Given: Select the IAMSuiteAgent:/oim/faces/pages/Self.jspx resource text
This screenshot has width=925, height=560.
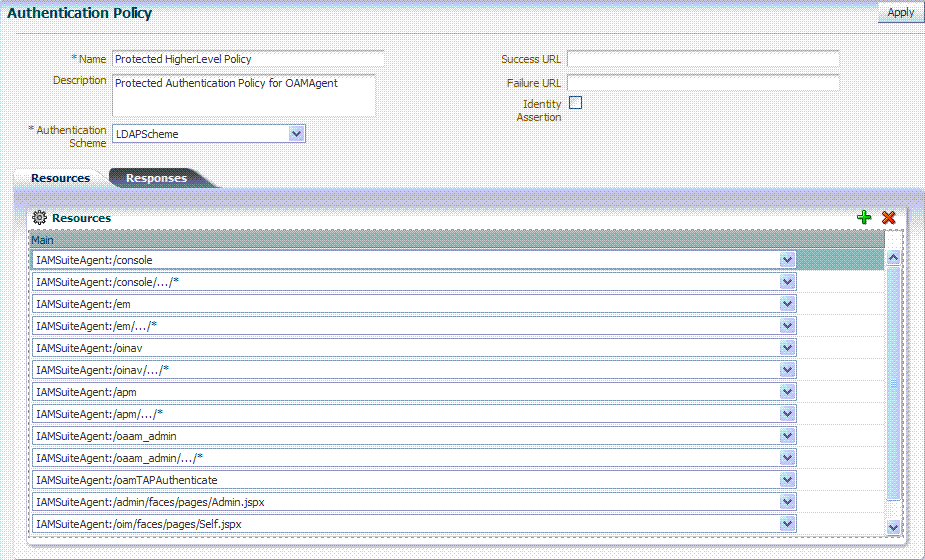Looking at the screenshot, I should (x=139, y=524).
